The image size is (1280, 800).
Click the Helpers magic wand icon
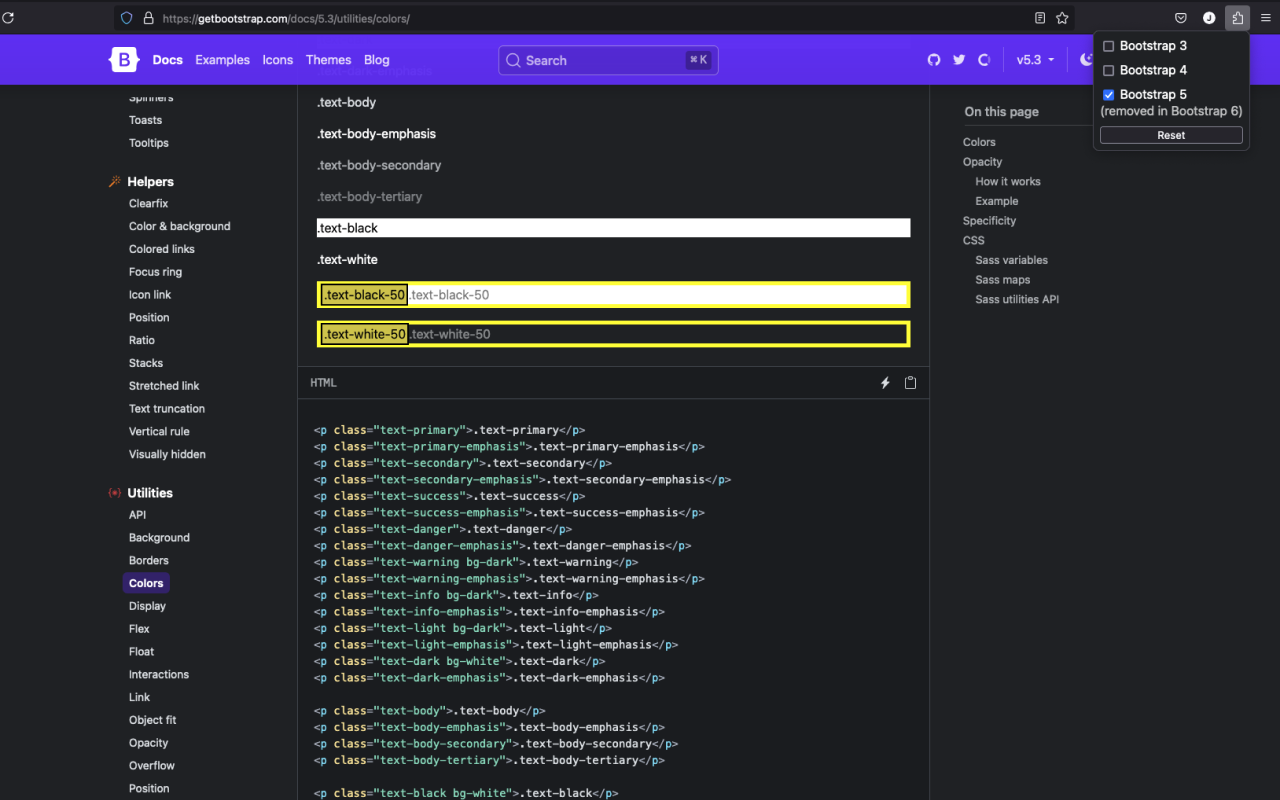tap(115, 182)
